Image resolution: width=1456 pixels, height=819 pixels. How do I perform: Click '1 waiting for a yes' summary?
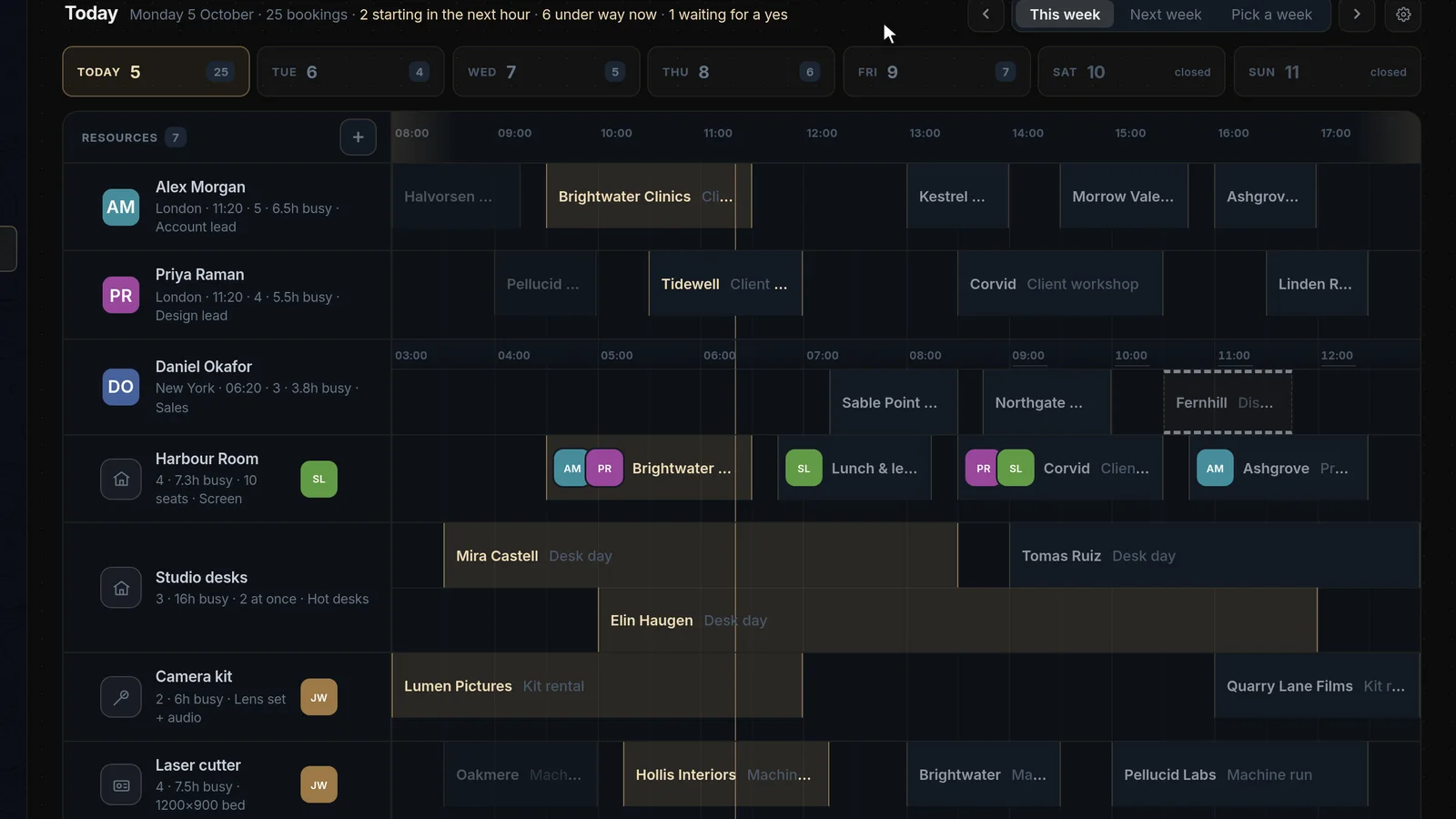728,15
